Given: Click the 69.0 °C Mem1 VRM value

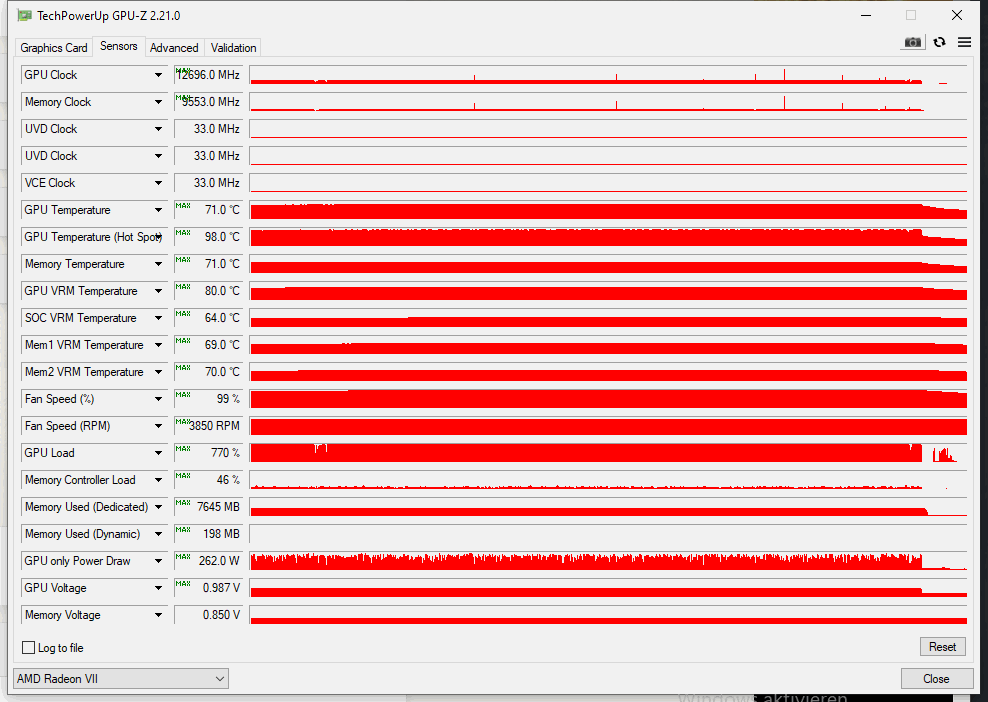Looking at the screenshot, I should (x=209, y=345).
